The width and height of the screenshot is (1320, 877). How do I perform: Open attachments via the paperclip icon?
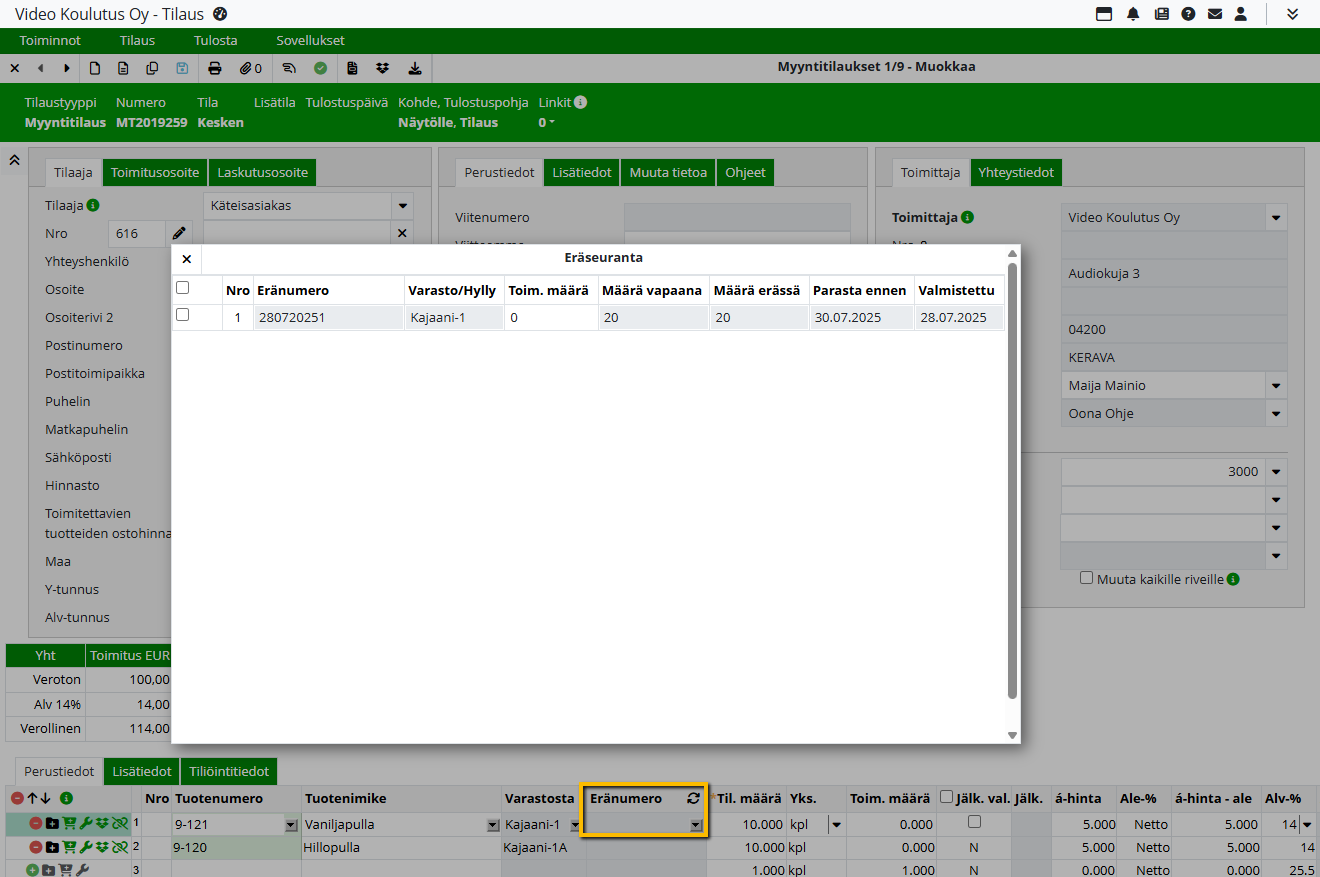tap(247, 68)
